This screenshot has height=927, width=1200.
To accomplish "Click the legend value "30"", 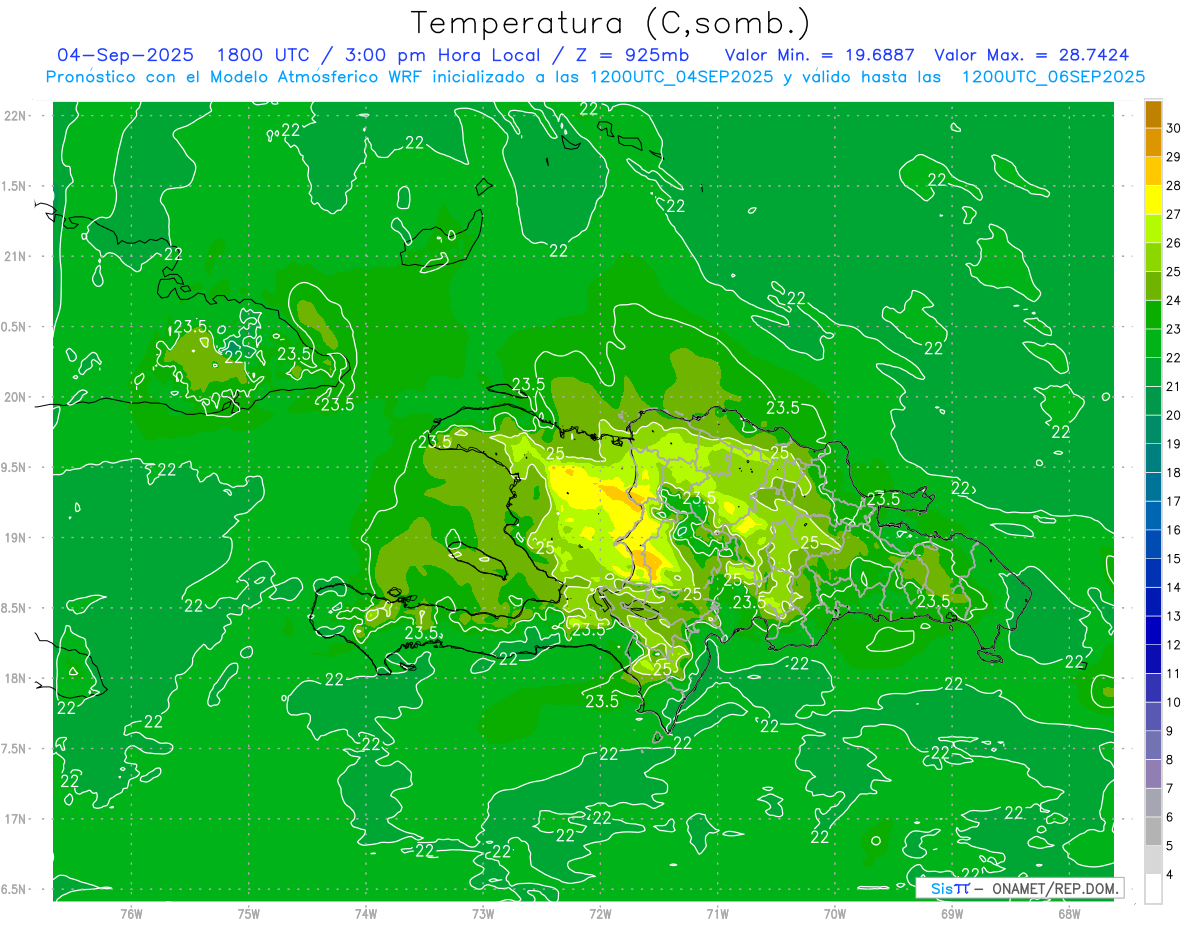I will pyautogui.click(x=1174, y=128).
